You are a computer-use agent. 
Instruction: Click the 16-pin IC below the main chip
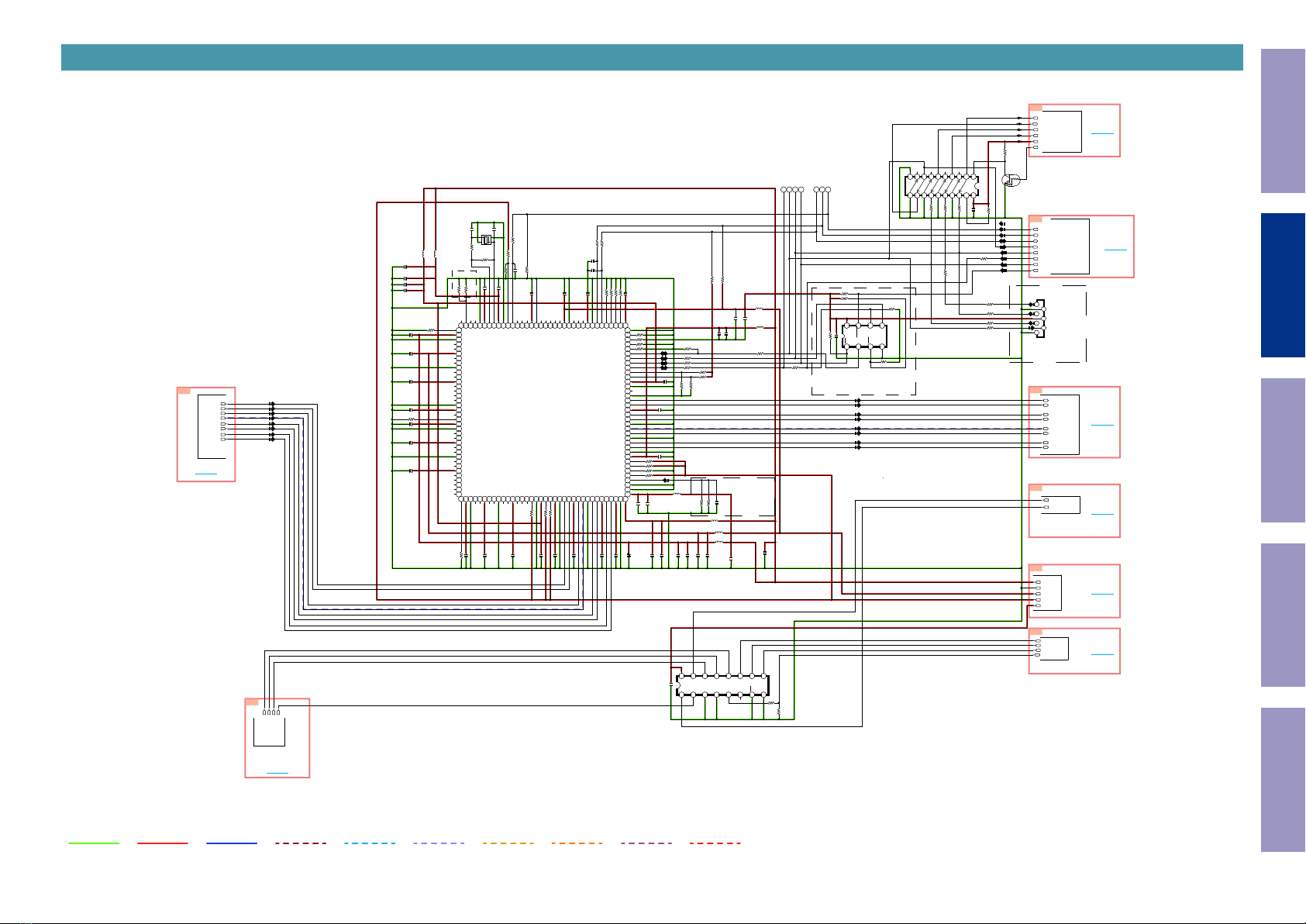click(722, 685)
